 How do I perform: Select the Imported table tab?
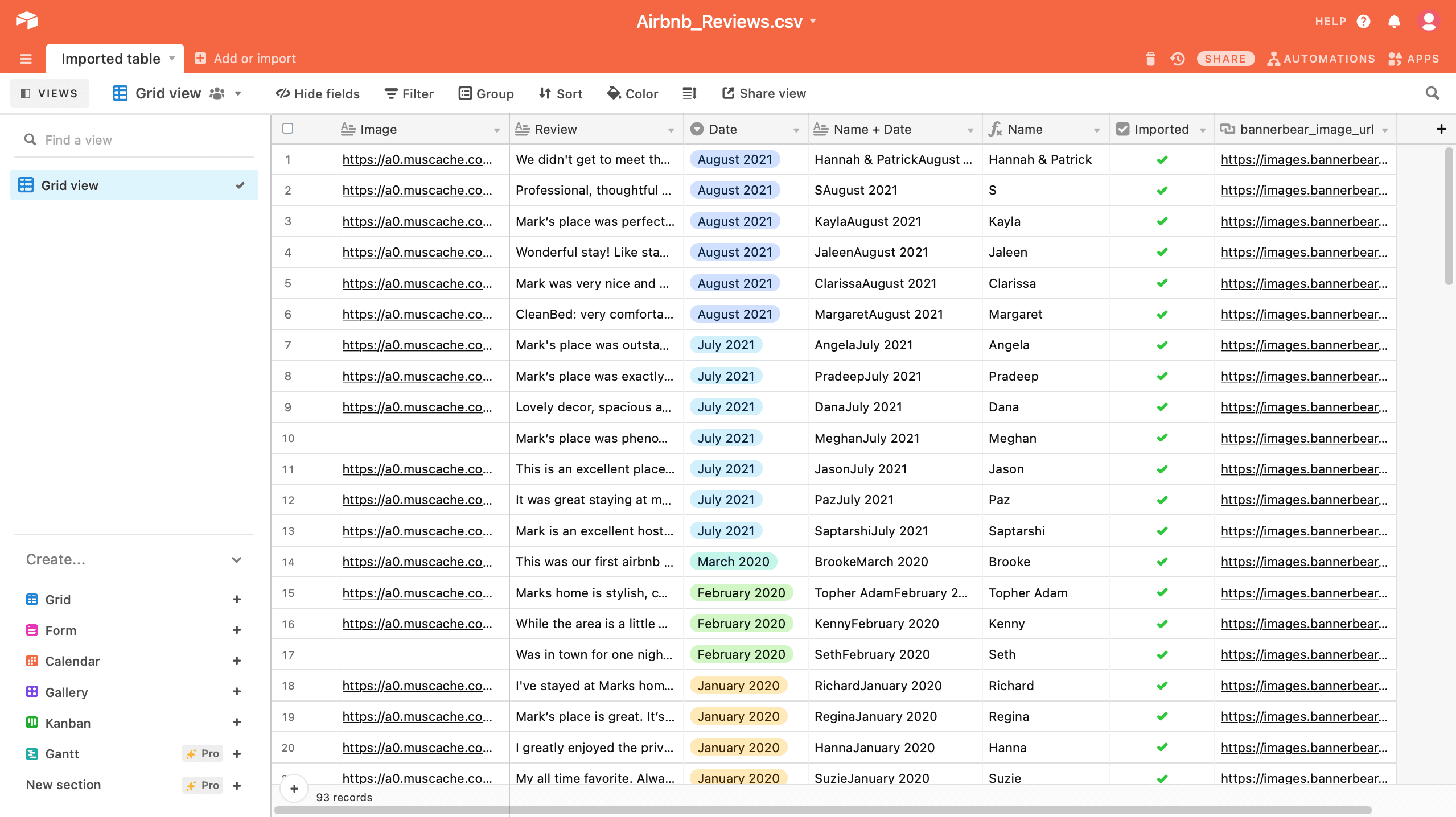tap(111, 59)
